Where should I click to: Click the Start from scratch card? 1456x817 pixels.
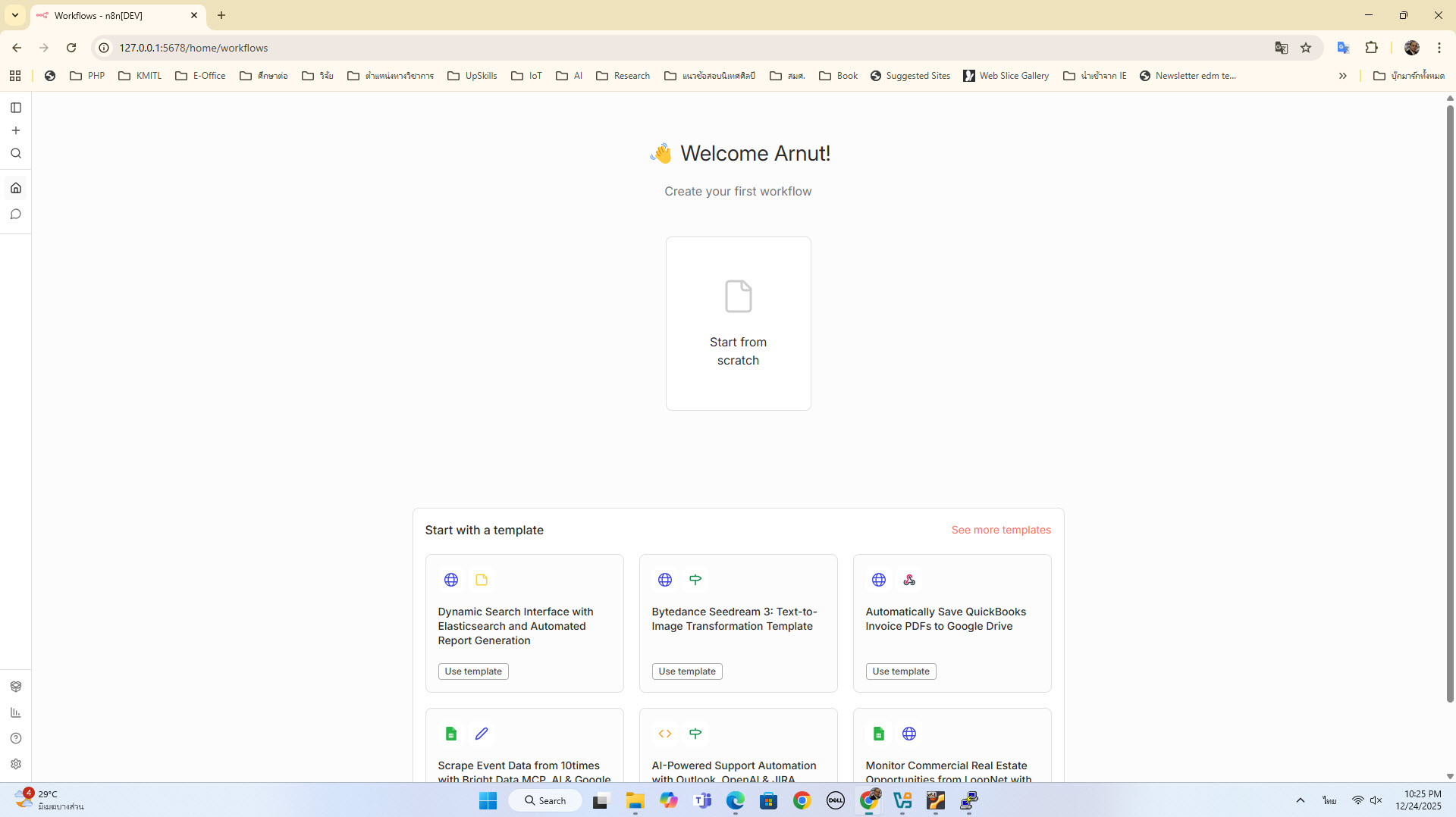pos(738,324)
